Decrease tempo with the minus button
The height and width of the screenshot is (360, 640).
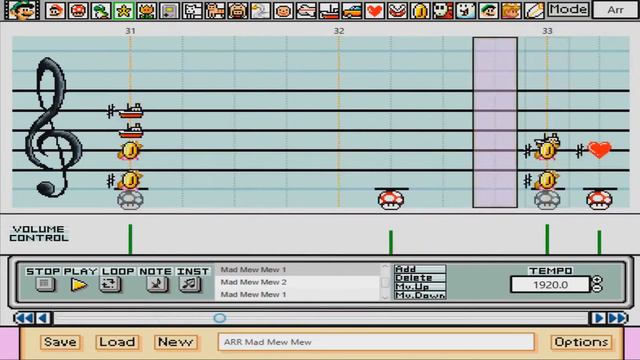[x=597, y=288]
